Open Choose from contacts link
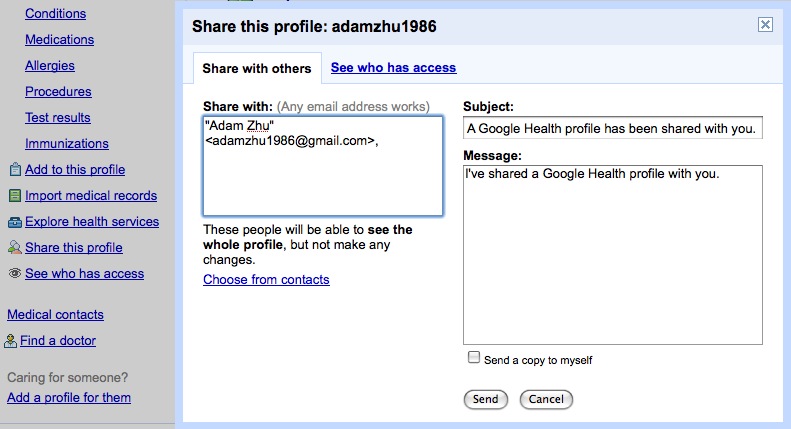 coord(266,280)
